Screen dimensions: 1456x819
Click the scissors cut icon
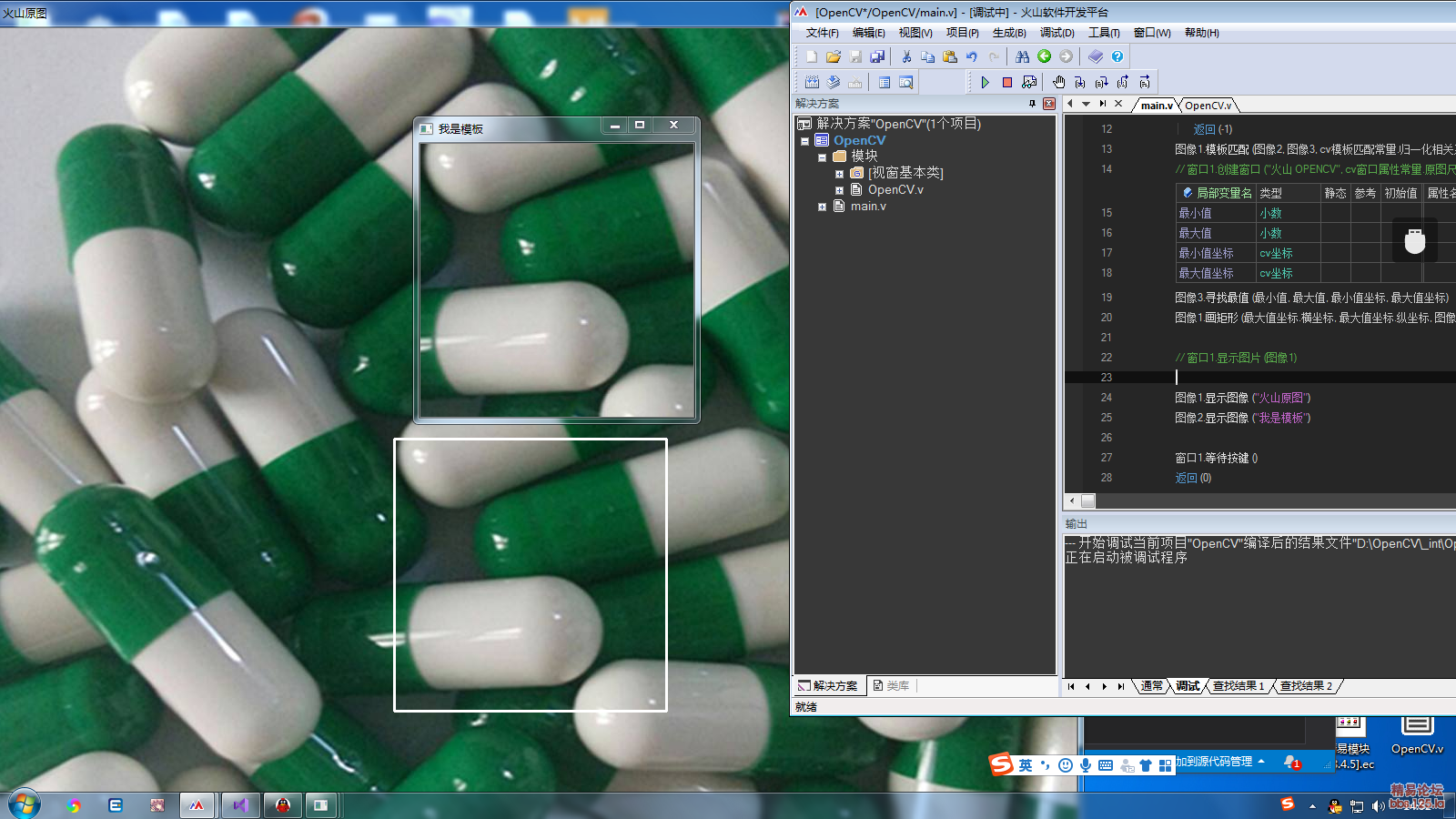point(906,56)
